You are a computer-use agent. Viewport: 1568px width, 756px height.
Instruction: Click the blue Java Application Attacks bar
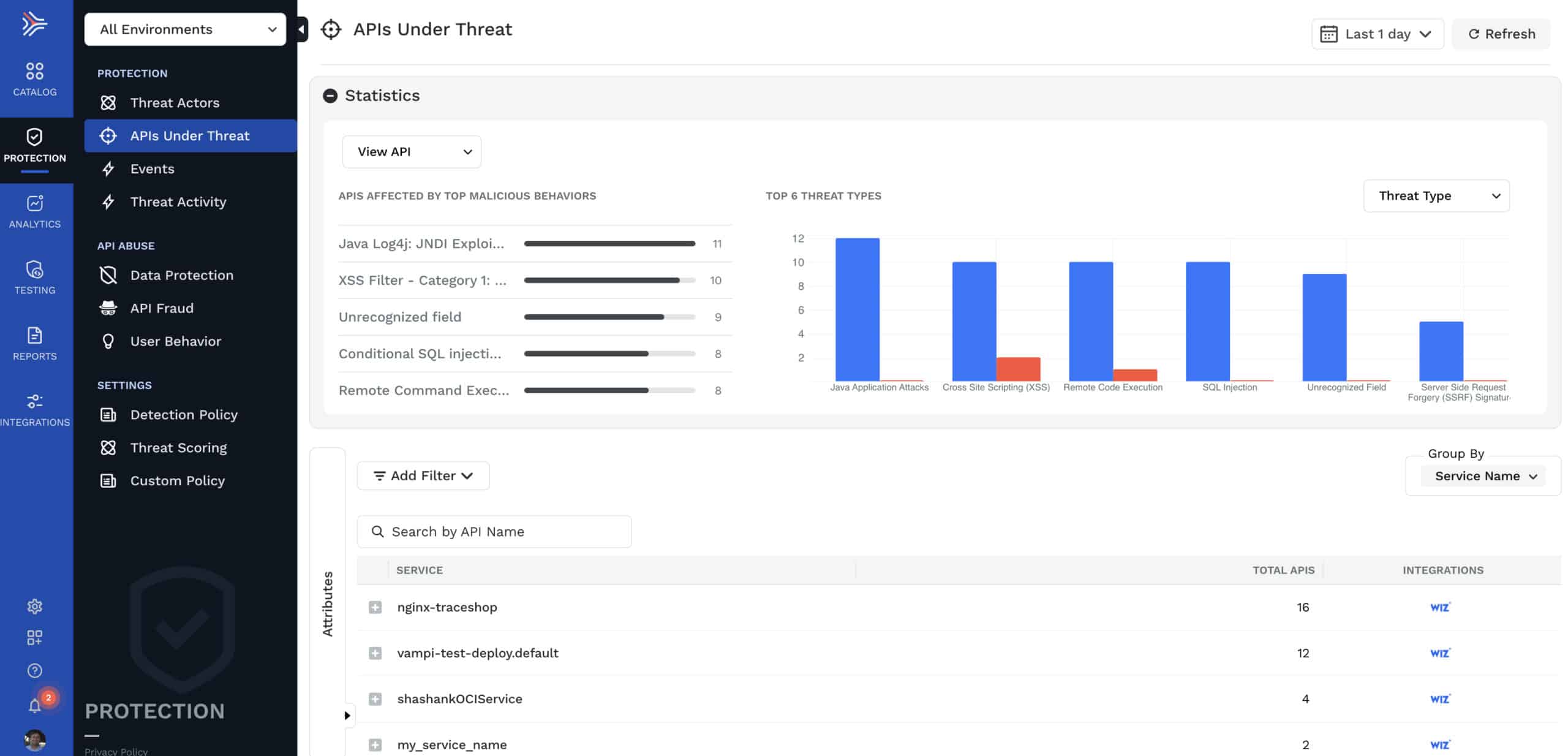(857, 309)
